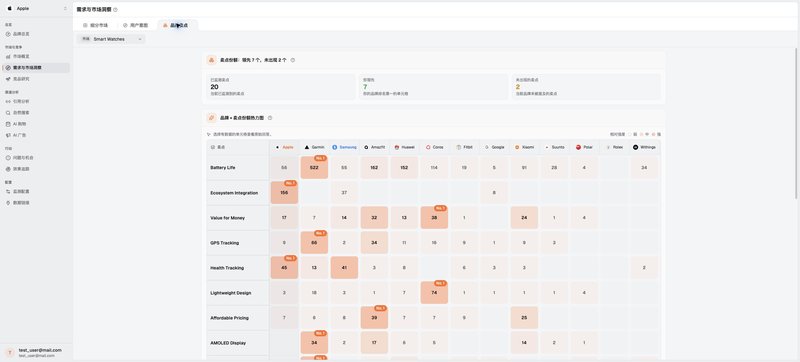Click Samsung's Health Tracking cell 41
This screenshot has height=362, width=800.
(x=344, y=268)
